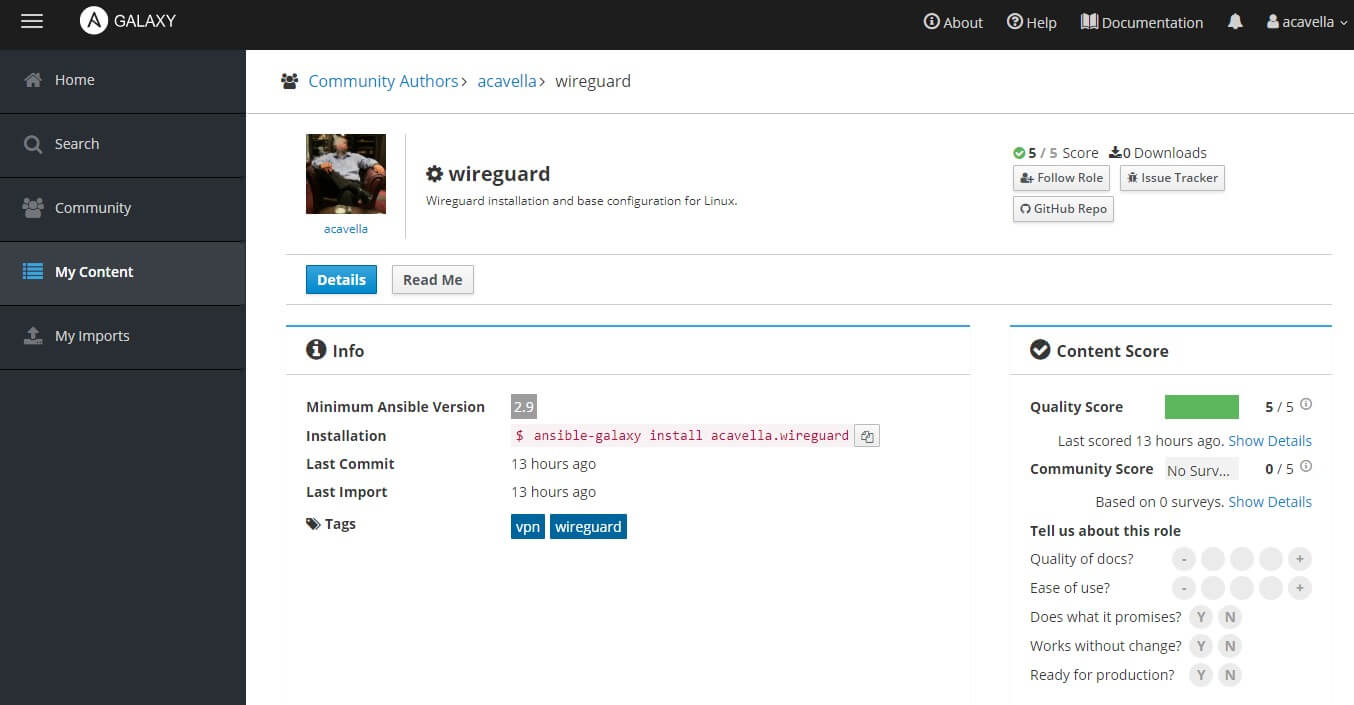1354x705 pixels.
Task: Click the 0 Downloads counter
Action: (x=1158, y=153)
